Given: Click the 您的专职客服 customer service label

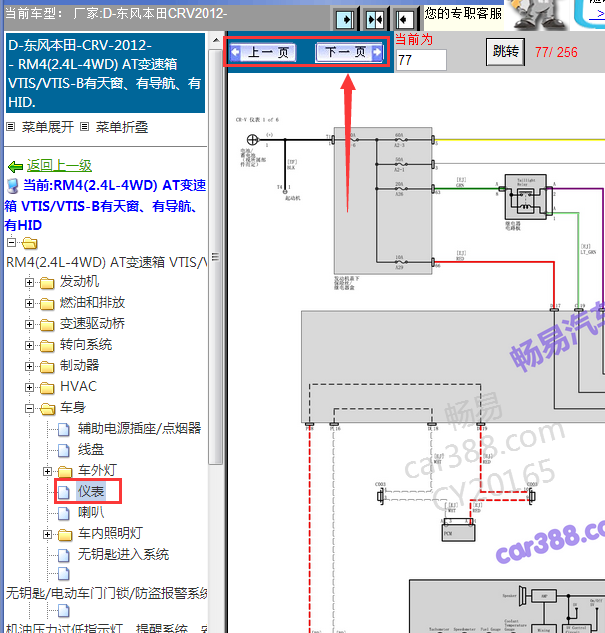Looking at the screenshot, I should click(463, 14).
